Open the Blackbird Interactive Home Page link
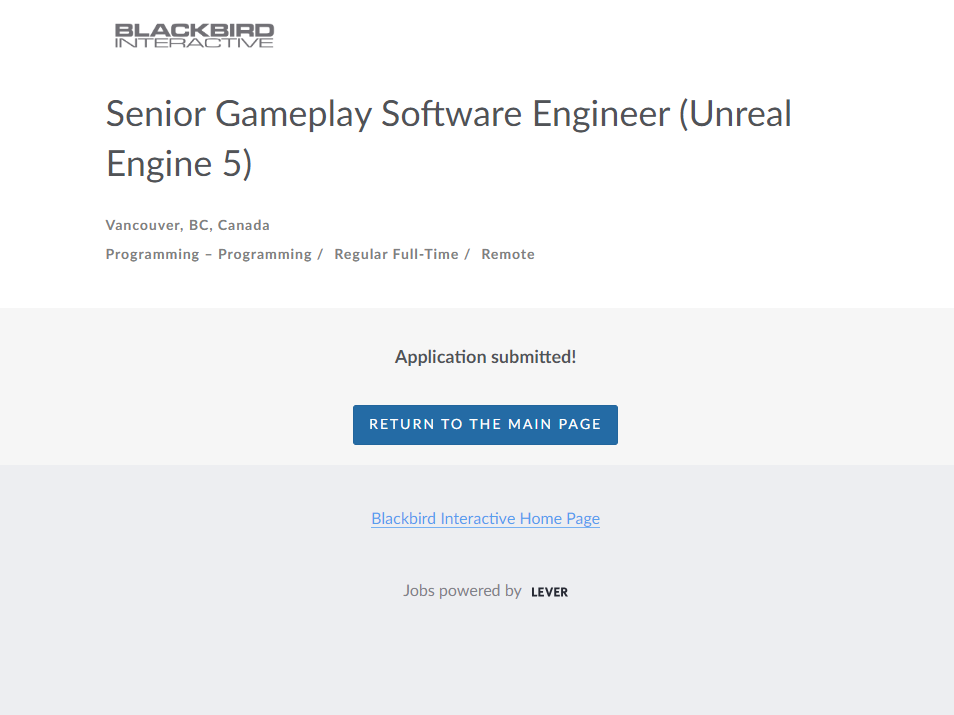Viewport: 954px width, 715px height. [485, 518]
